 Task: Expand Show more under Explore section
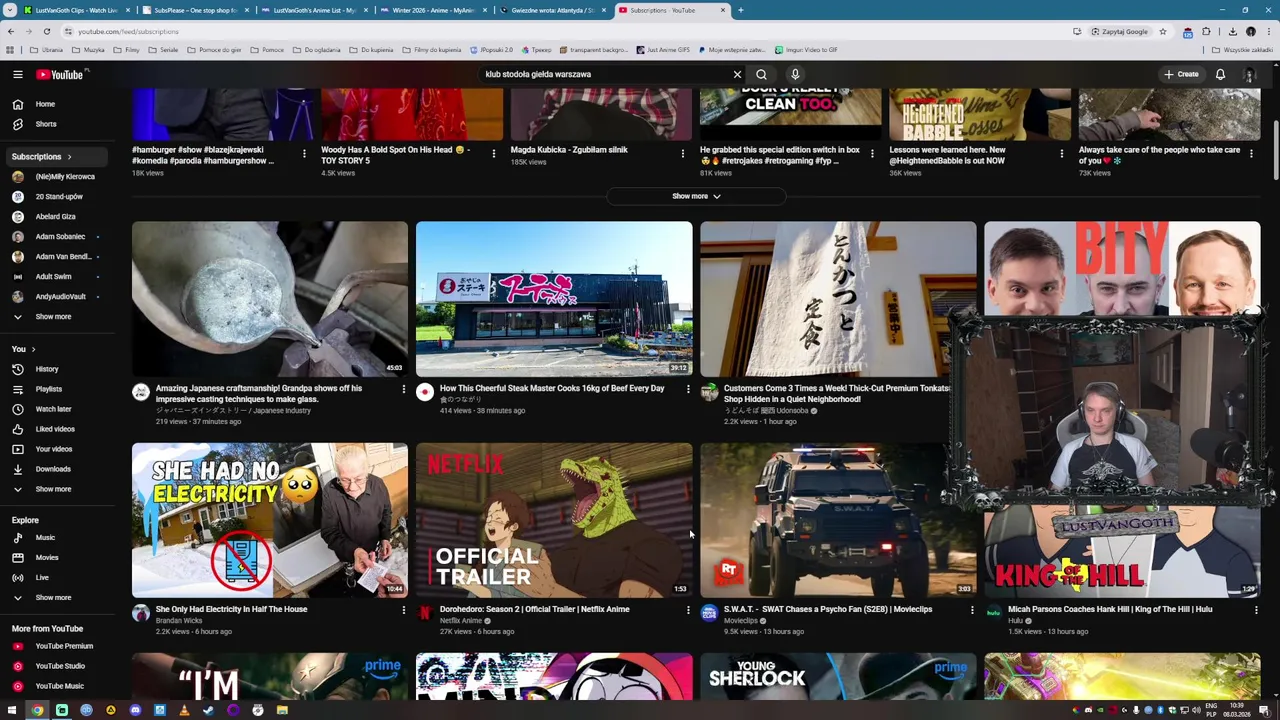pos(54,598)
